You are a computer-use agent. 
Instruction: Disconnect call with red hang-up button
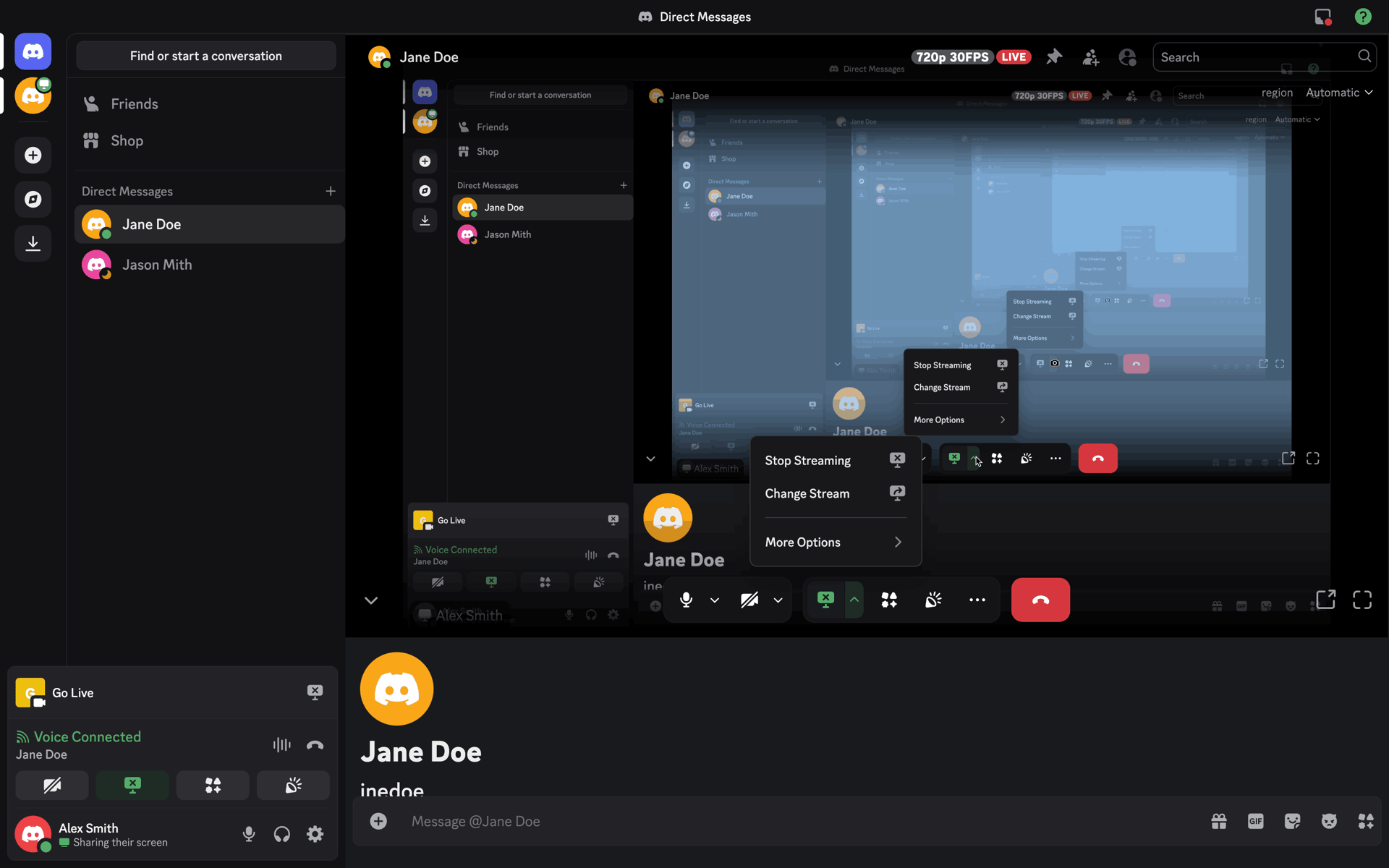[1040, 600]
